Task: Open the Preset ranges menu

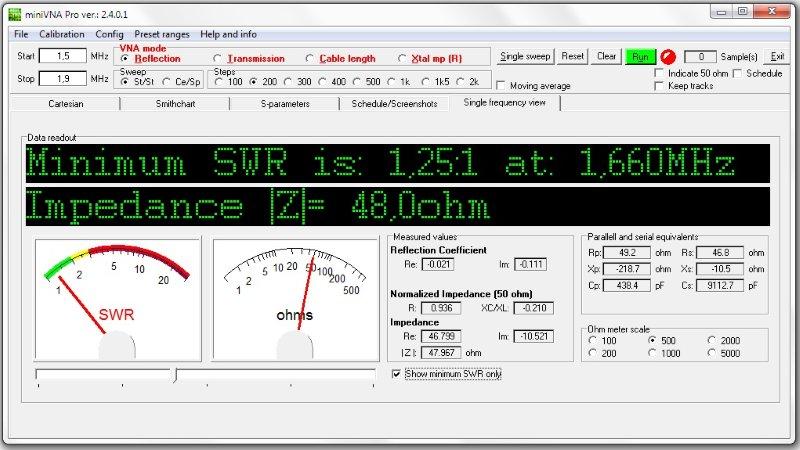Action: pos(162,34)
